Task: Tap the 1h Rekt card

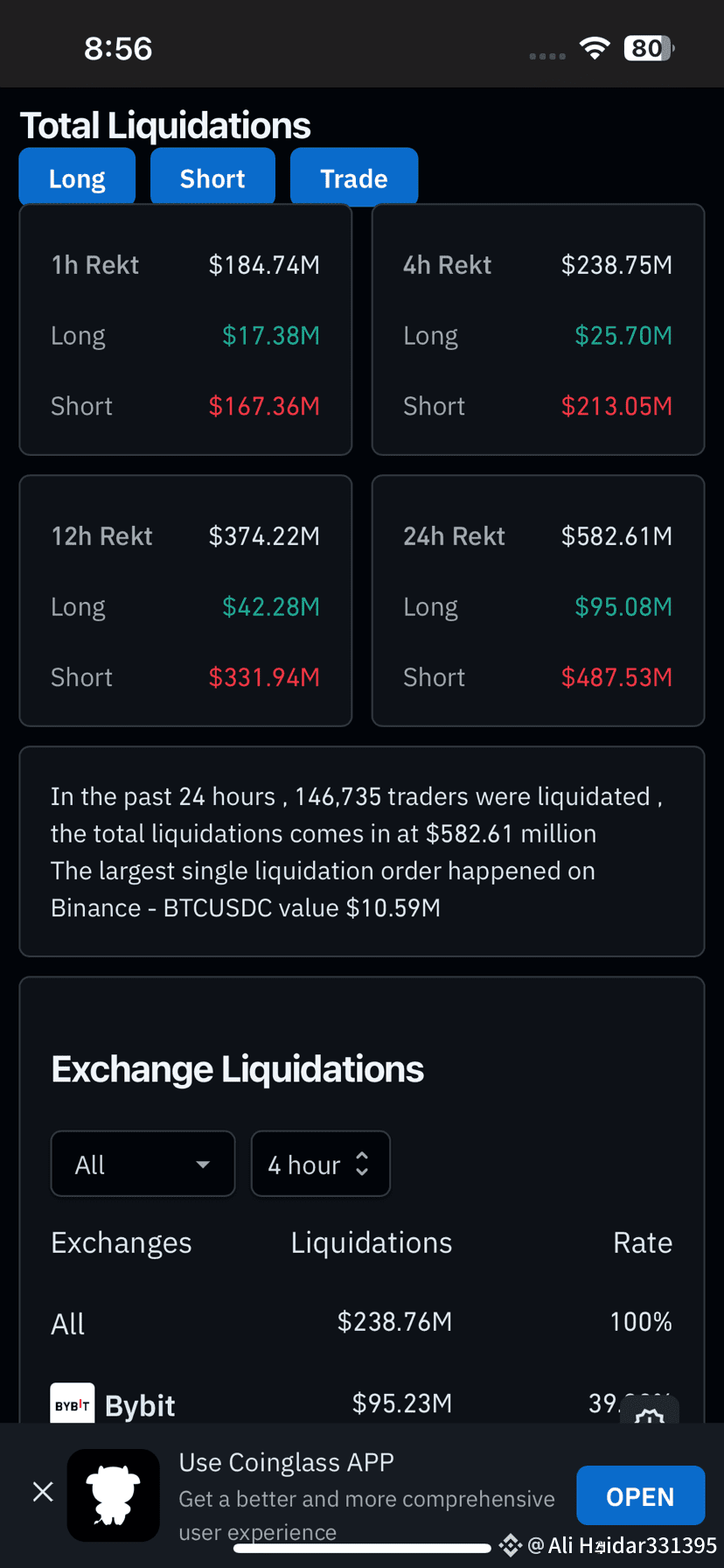Action: point(185,330)
